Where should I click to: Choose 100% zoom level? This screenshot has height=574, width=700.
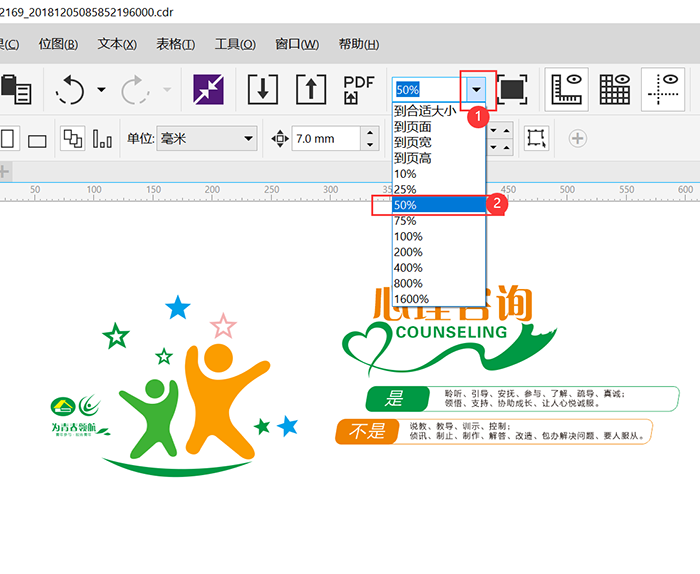pos(439,236)
